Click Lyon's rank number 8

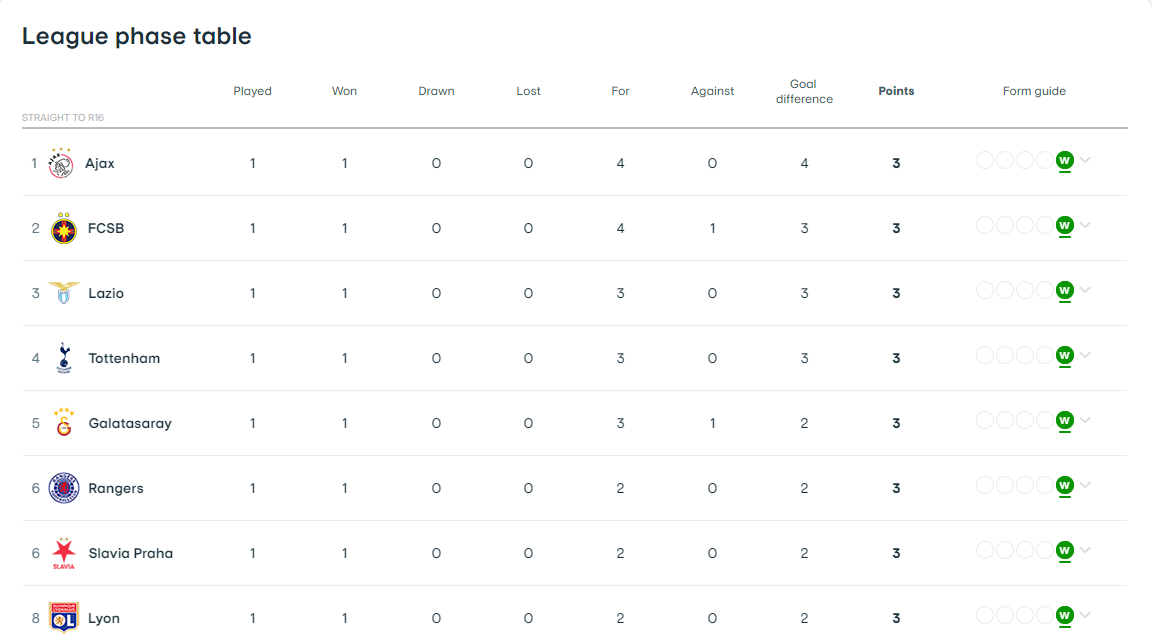coord(35,618)
